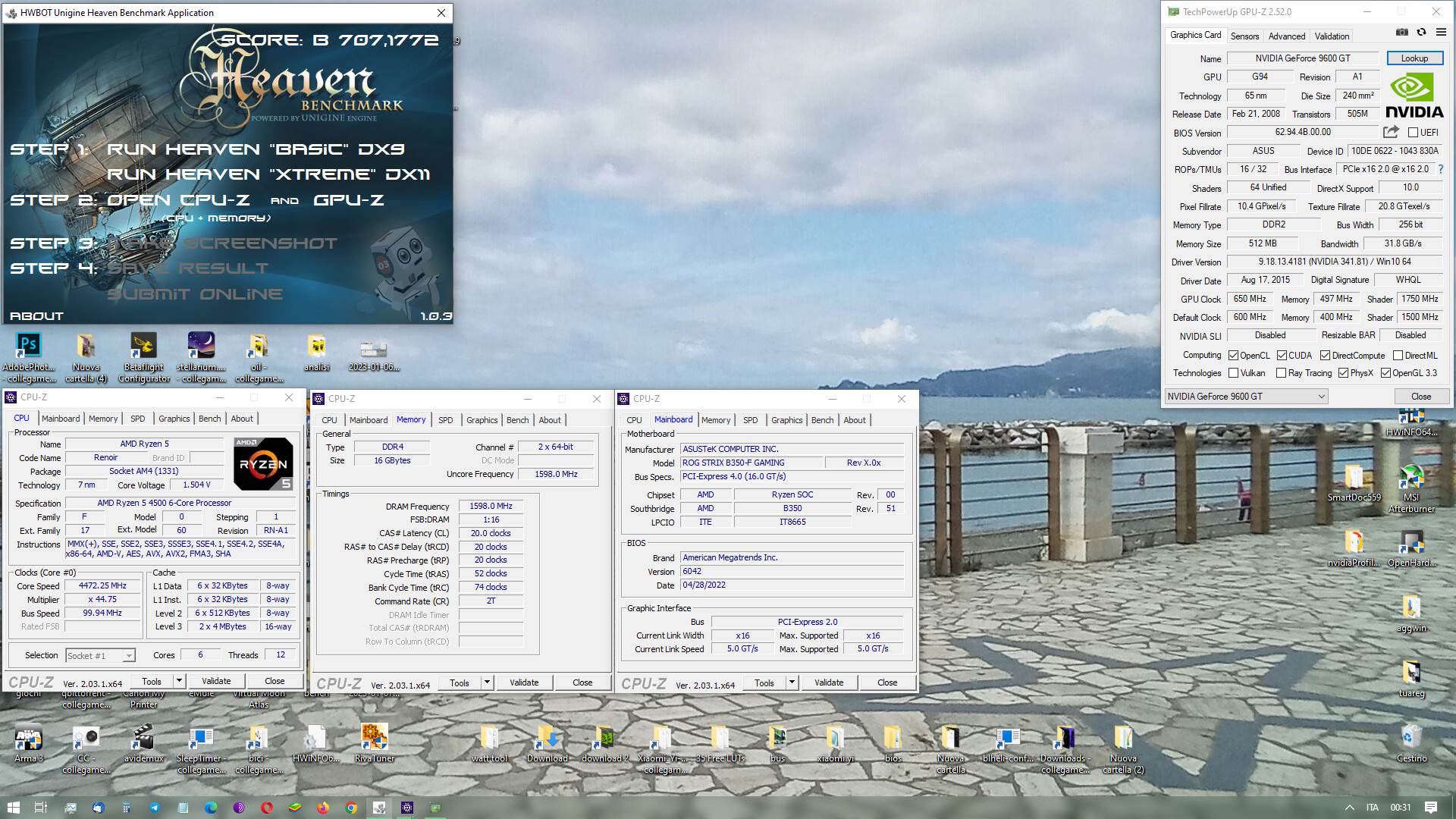
Task: Switch to the Sensors tab in GPU-Z
Action: [x=1244, y=36]
